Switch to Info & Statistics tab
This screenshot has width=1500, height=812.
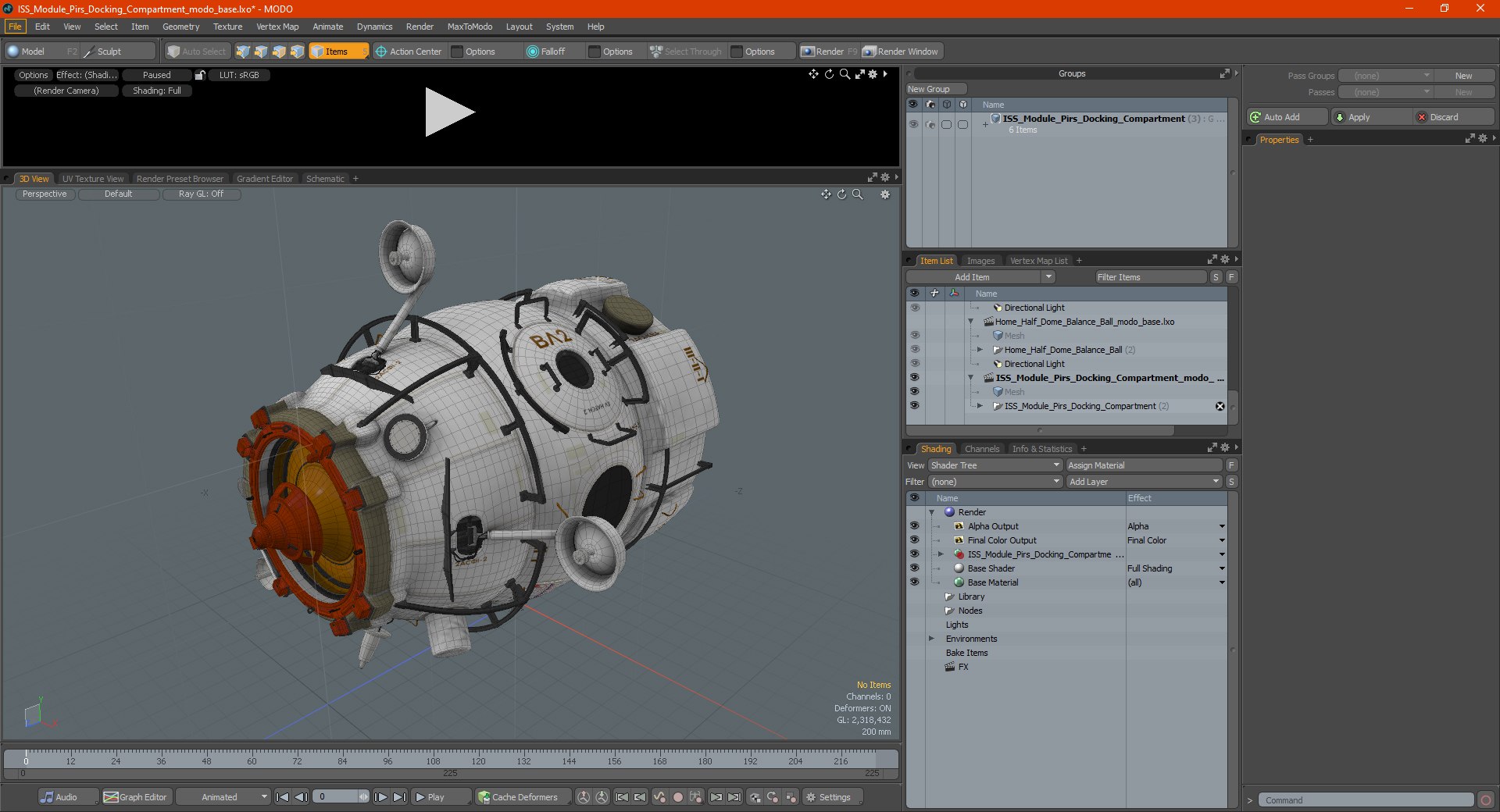[x=1042, y=449]
